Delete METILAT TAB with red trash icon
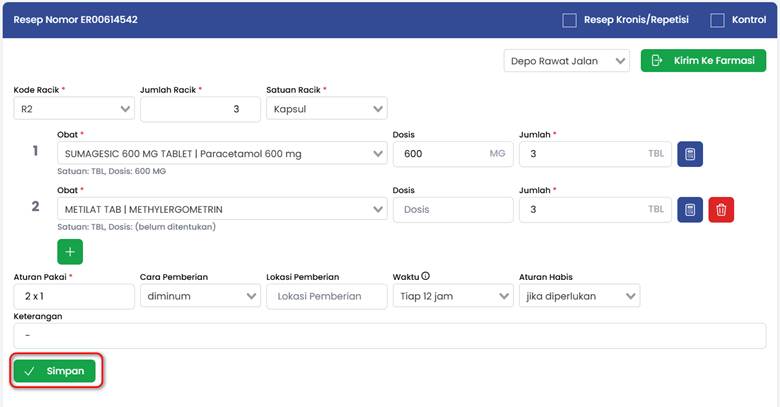 tap(722, 210)
